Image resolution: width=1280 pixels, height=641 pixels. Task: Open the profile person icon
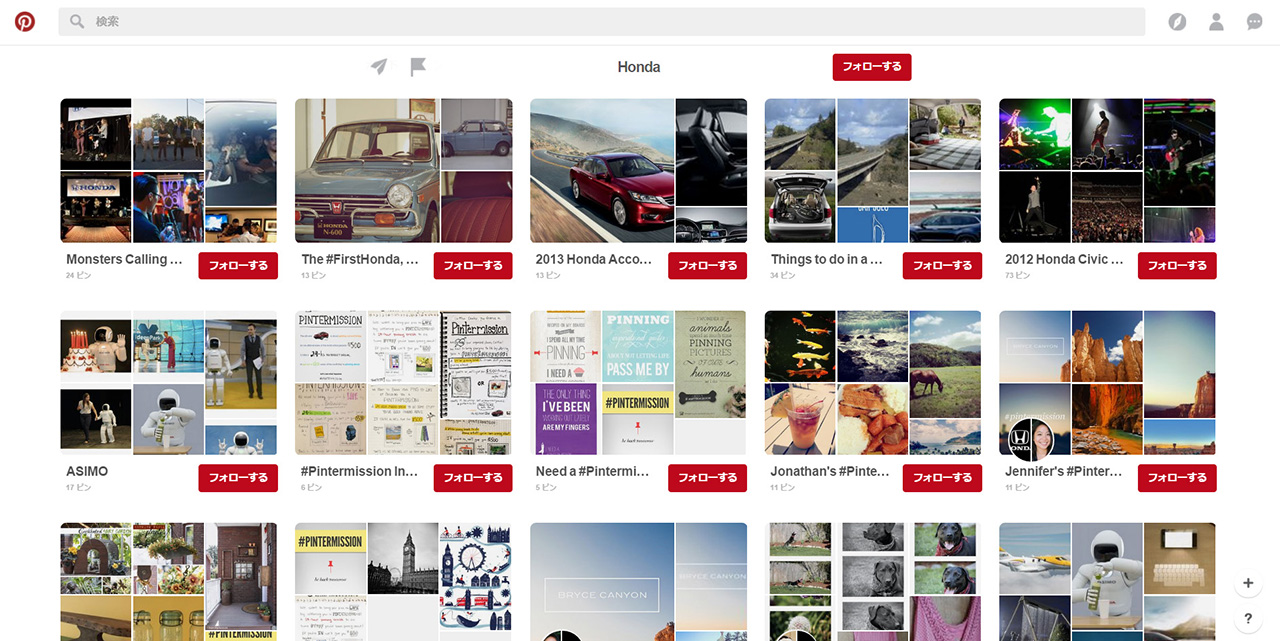(1216, 21)
